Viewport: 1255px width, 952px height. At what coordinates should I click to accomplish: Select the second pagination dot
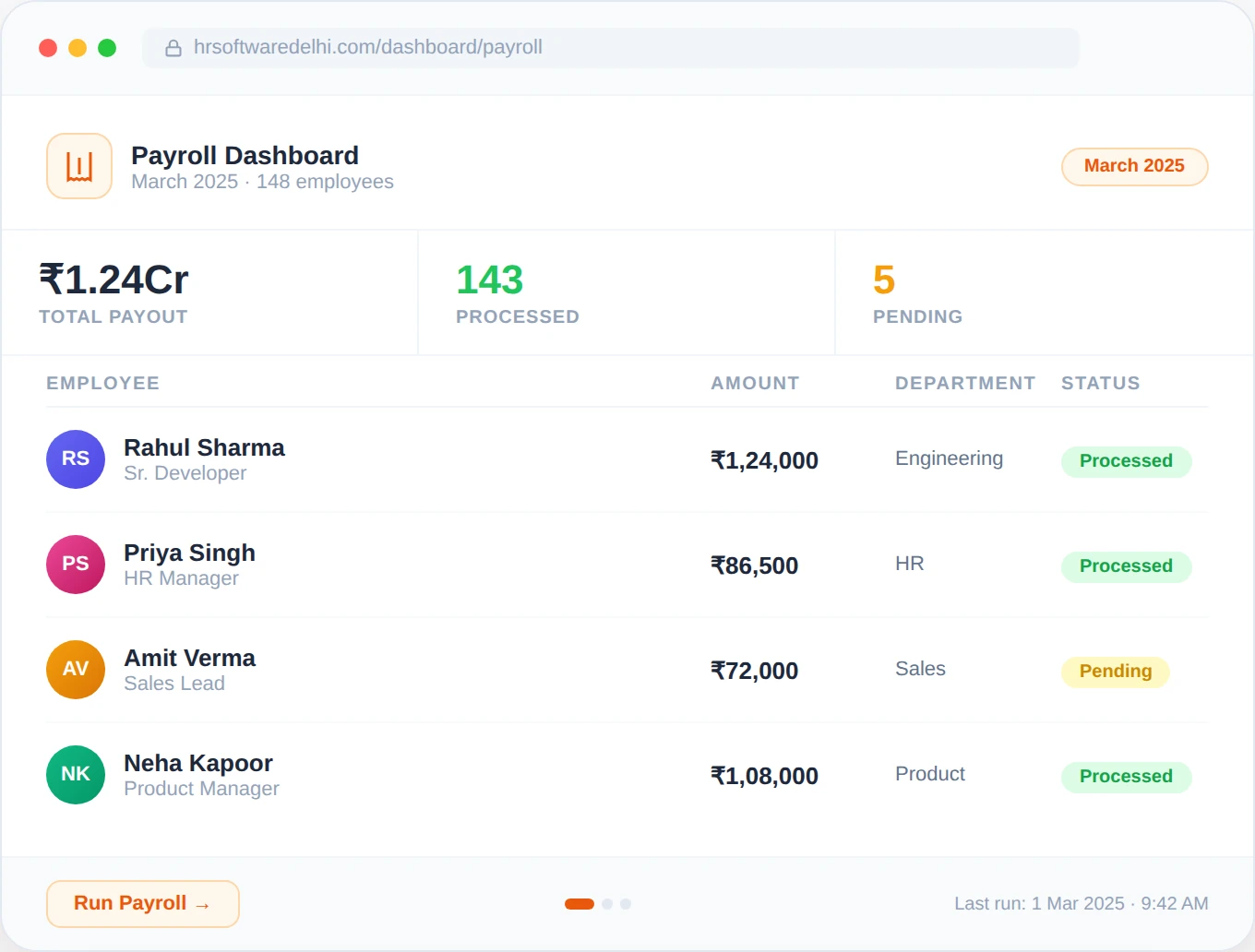[607, 904]
